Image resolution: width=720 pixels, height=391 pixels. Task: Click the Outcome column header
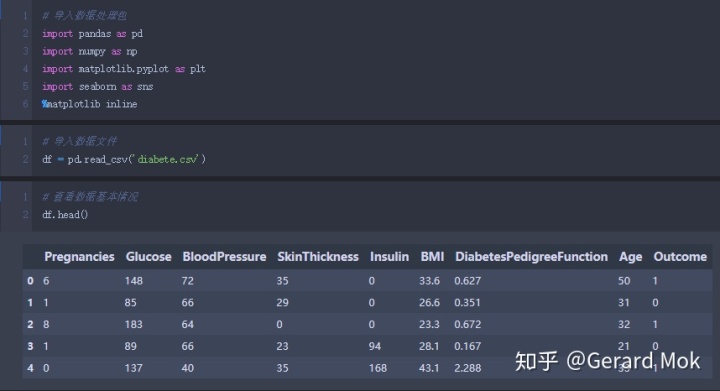tap(680, 257)
